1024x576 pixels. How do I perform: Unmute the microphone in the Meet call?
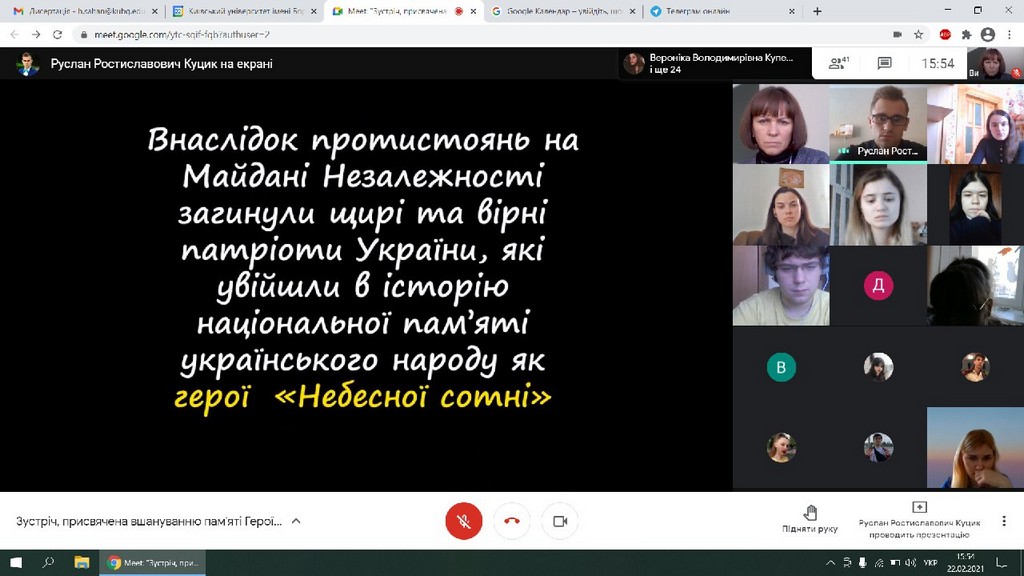pos(463,521)
